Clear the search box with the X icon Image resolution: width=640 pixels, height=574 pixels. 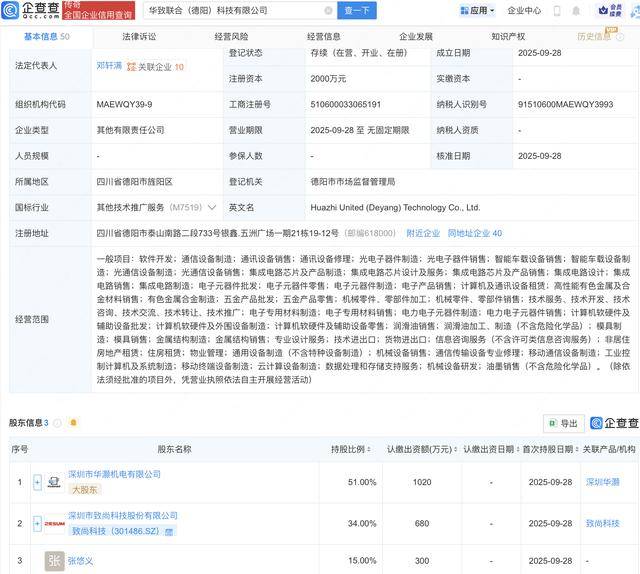pos(327,10)
